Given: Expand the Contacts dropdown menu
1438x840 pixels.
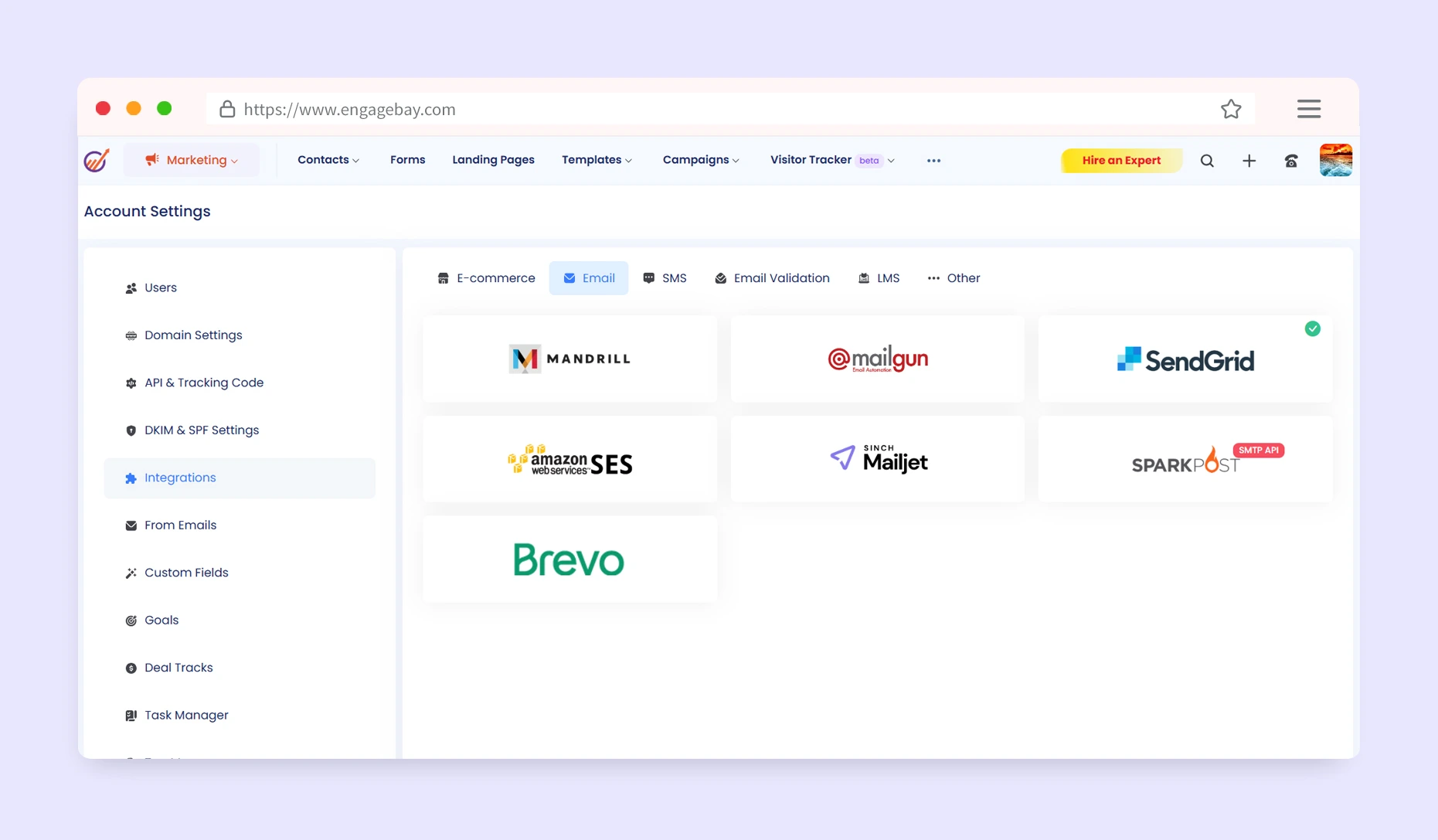Looking at the screenshot, I should click(x=328, y=160).
